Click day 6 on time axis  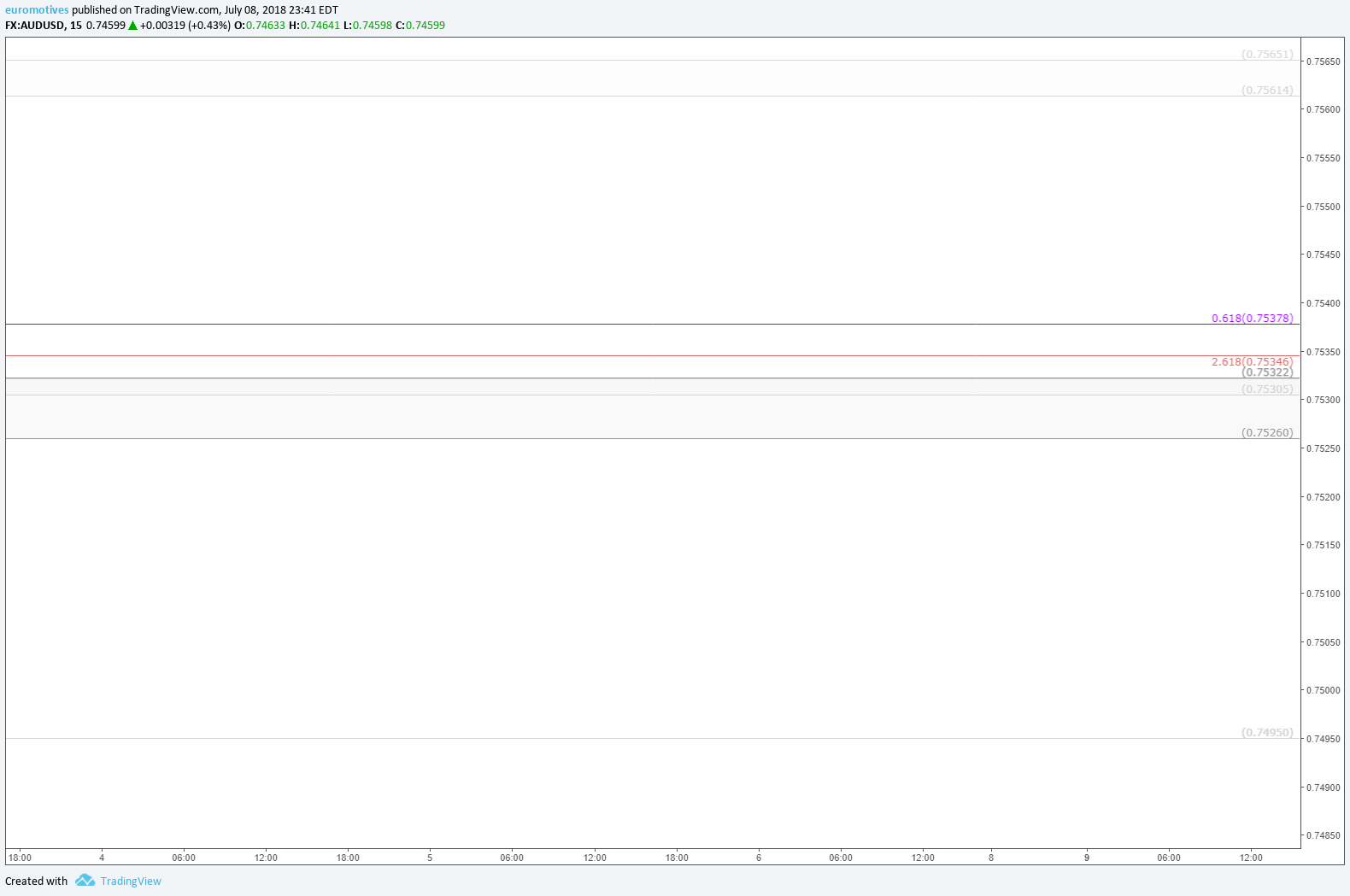coord(759,858)
